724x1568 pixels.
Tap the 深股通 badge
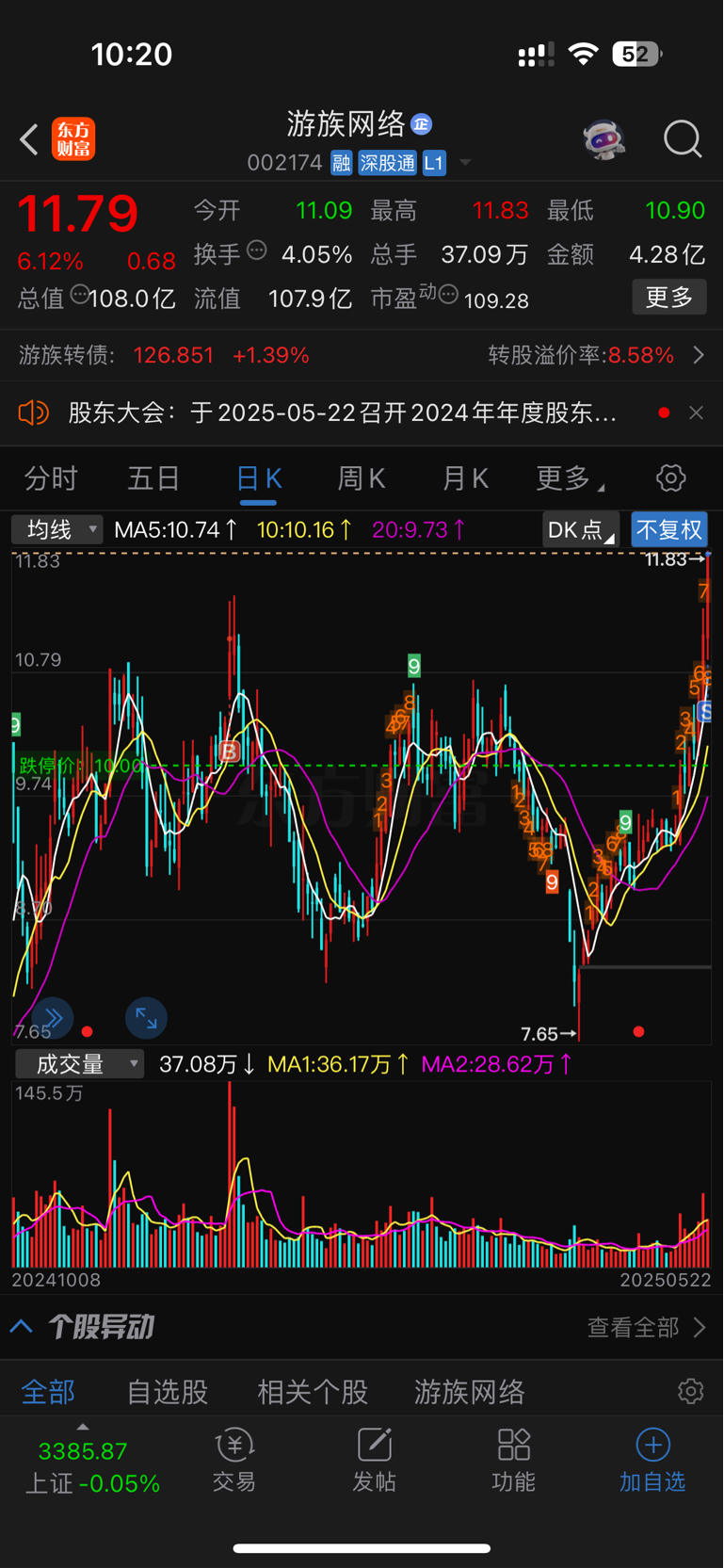(x=387, y=163)
